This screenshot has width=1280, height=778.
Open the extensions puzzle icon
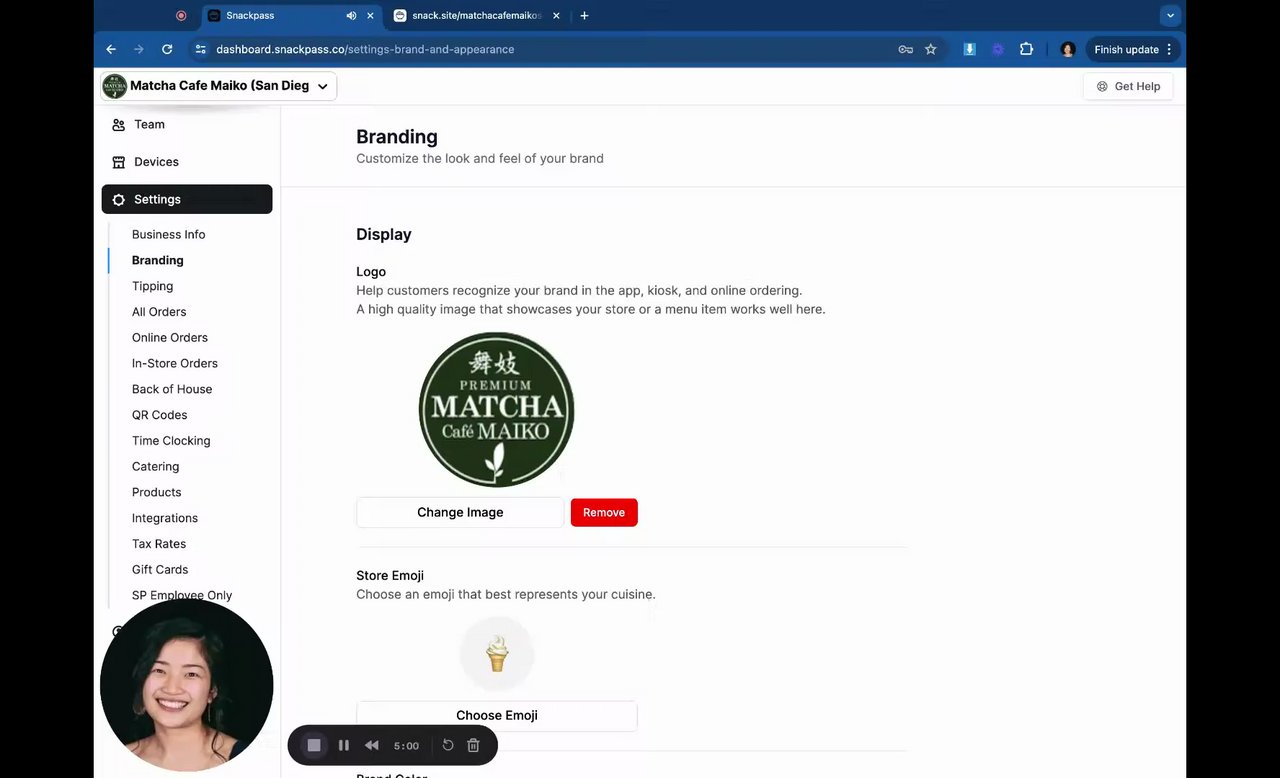pos(1026,49)
